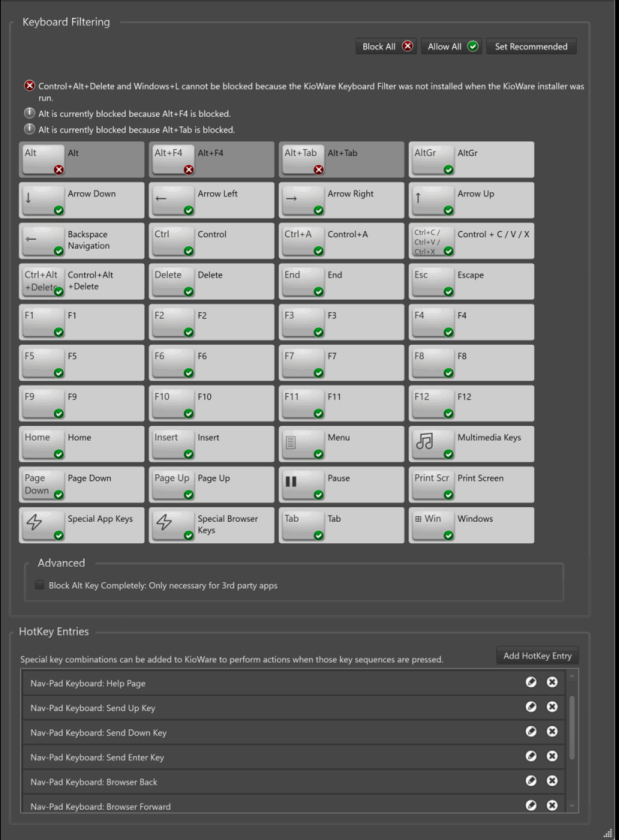Image resolution: width=619 pixels, height=840 pixels.
Task: Click the F3 key icon
Action: click(303, 322)
